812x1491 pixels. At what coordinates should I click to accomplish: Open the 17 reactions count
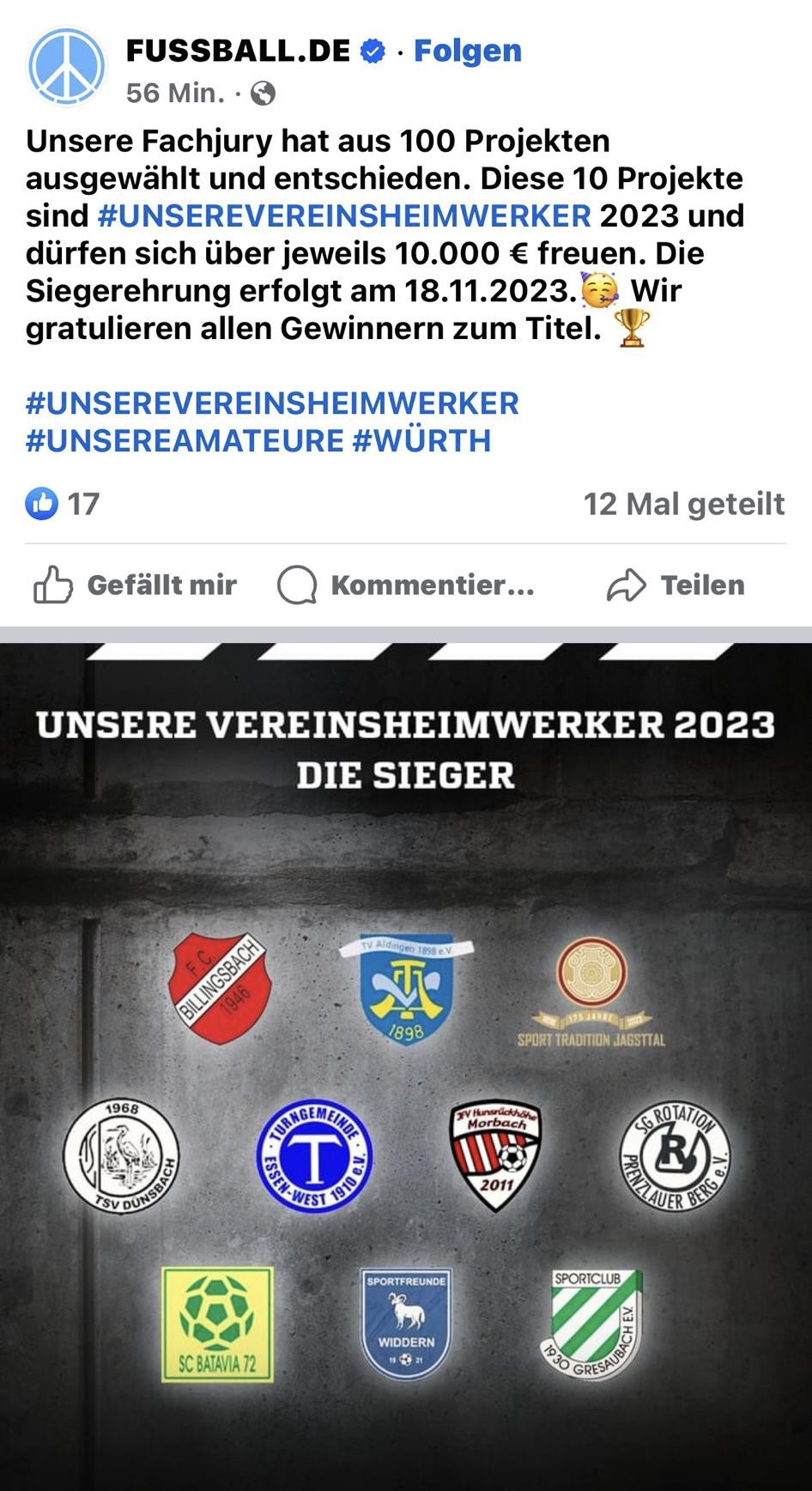click(x=83, y=504)
